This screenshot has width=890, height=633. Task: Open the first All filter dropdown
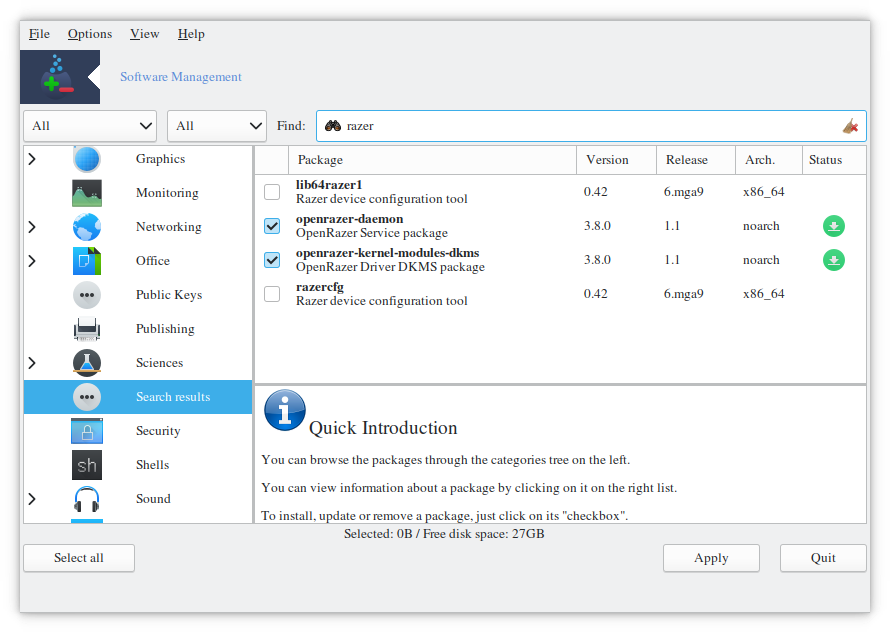point(90,126)
